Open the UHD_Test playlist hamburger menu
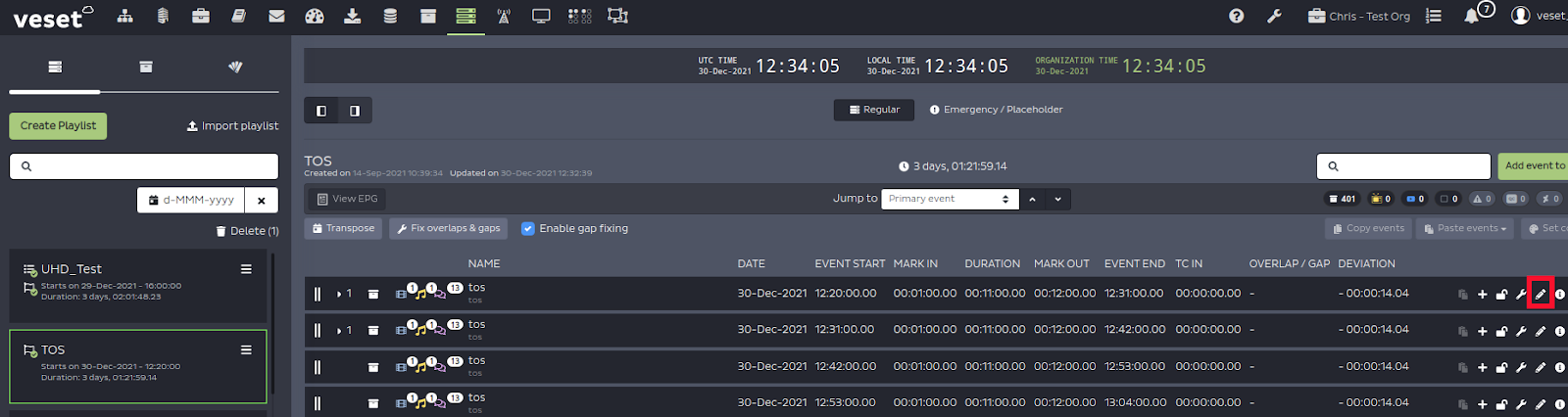 (246, 269)
